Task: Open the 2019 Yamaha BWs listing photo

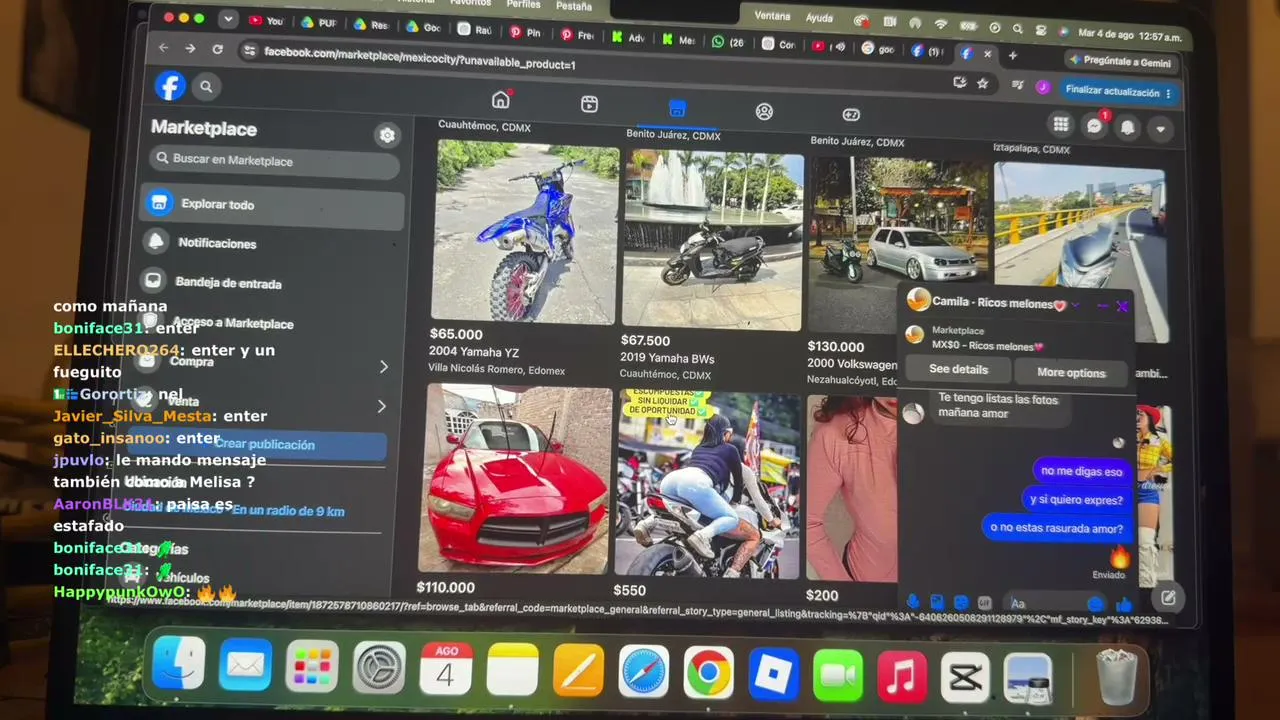Action: 712,241
